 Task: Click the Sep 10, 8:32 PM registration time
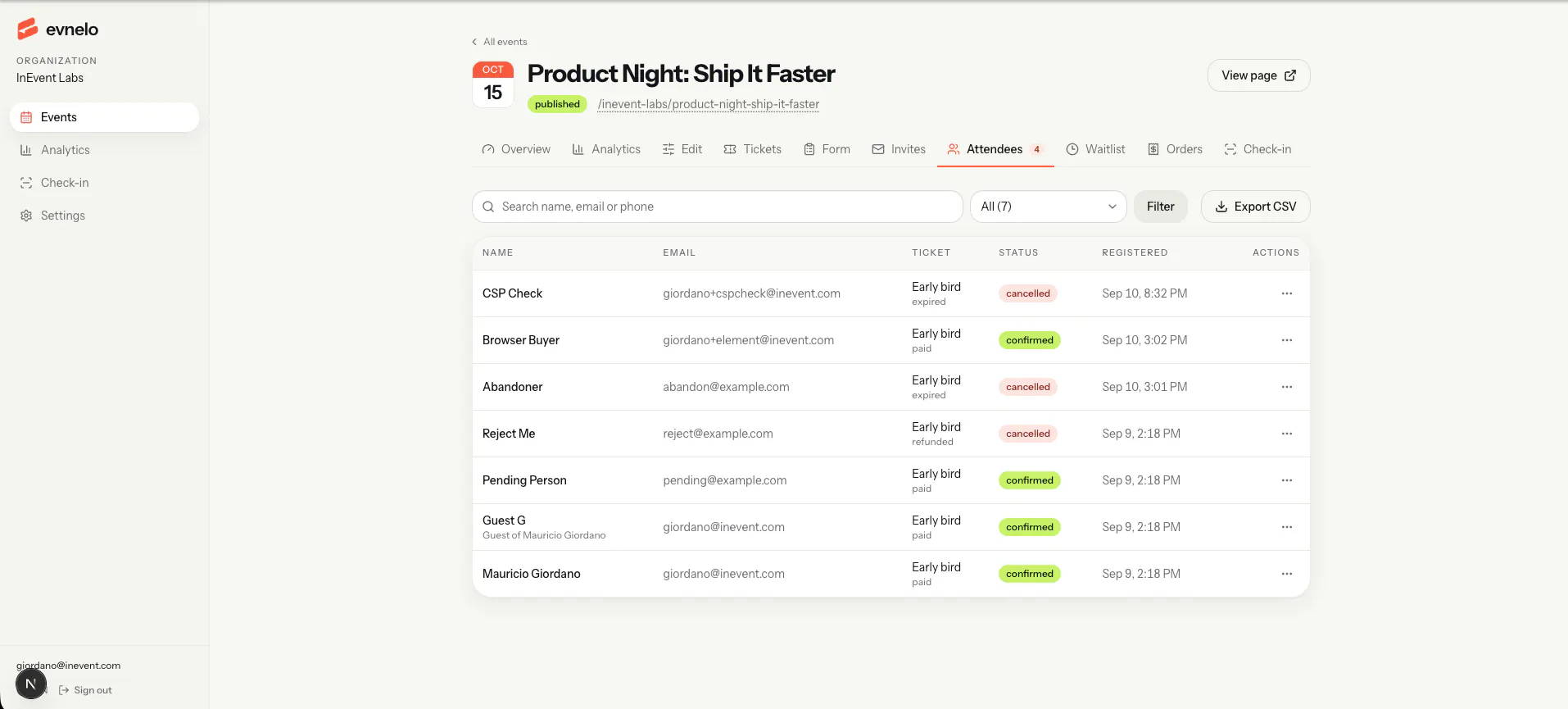pyautogui.click(x=1144, y=293)
